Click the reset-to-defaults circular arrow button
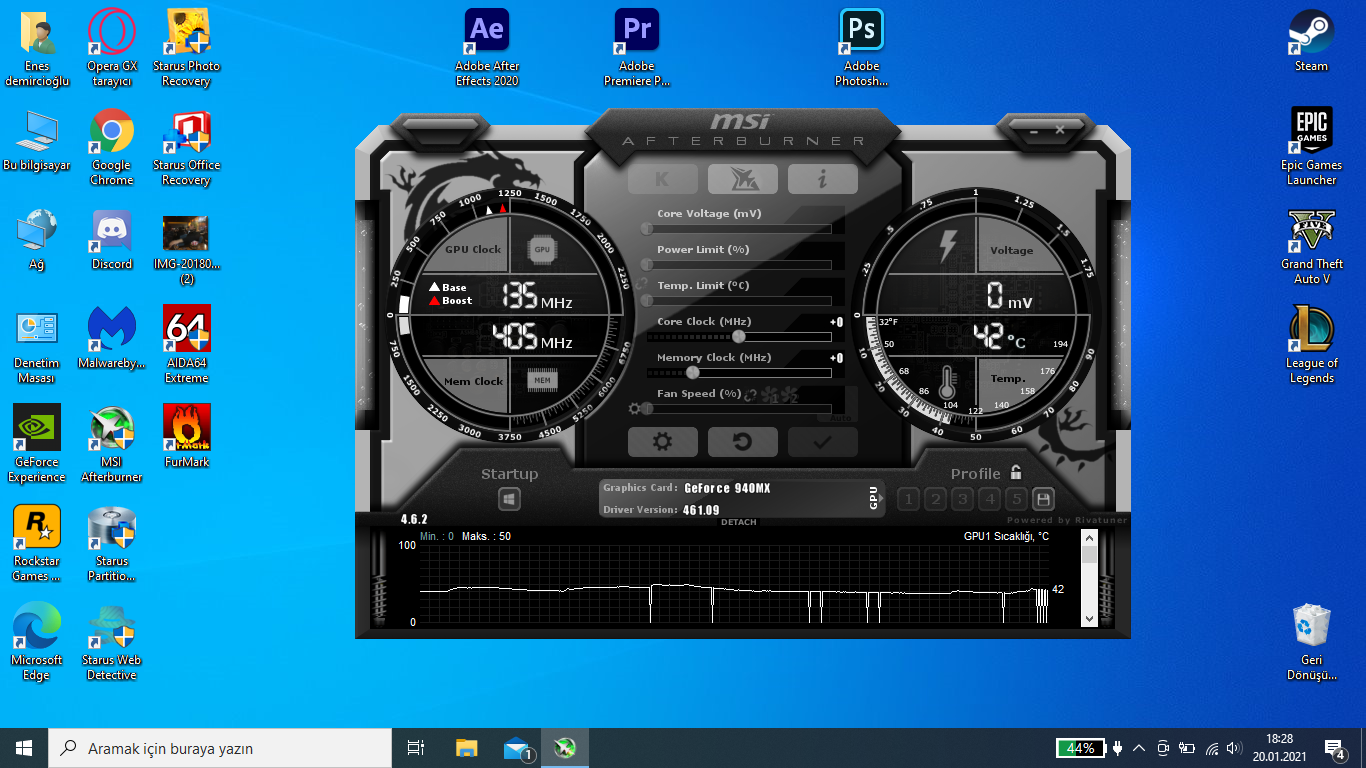The height and width of the screenshot is (768, 1366). 742,442
